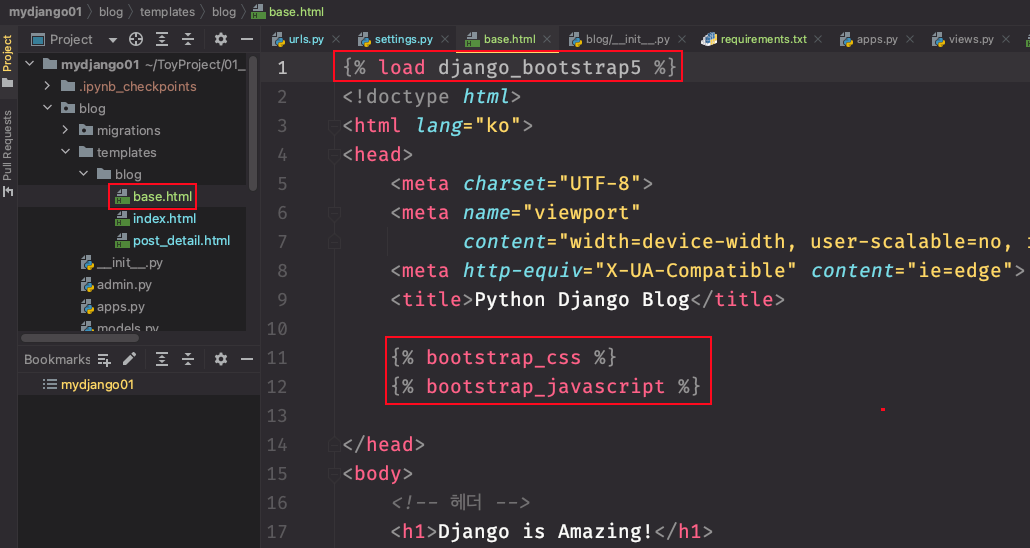Open Project view dropdown arrow
Image resolution: width=1030 pixels, height=548 pixels.
pos(113,40)
